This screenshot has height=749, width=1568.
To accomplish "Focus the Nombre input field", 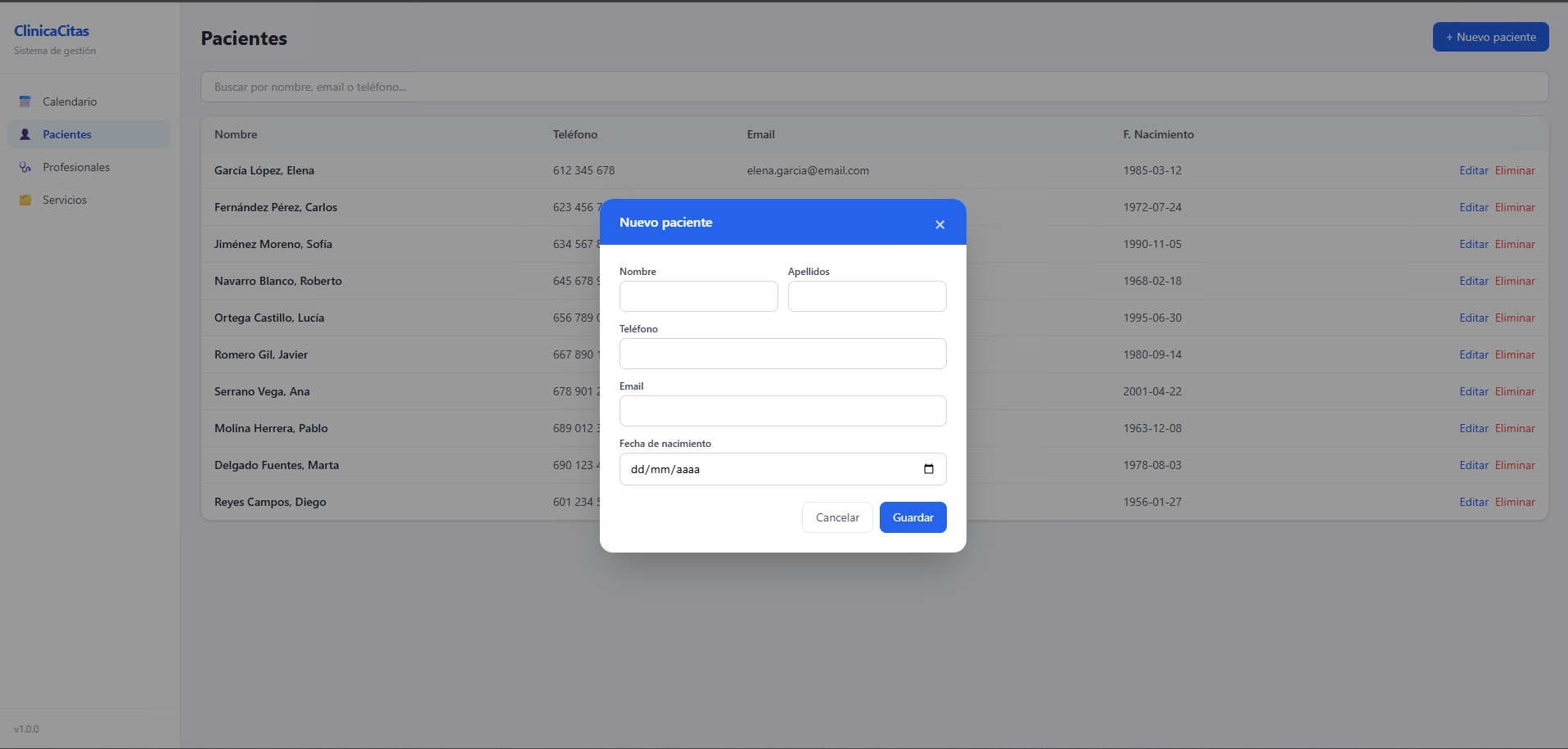I will point(698,296).
